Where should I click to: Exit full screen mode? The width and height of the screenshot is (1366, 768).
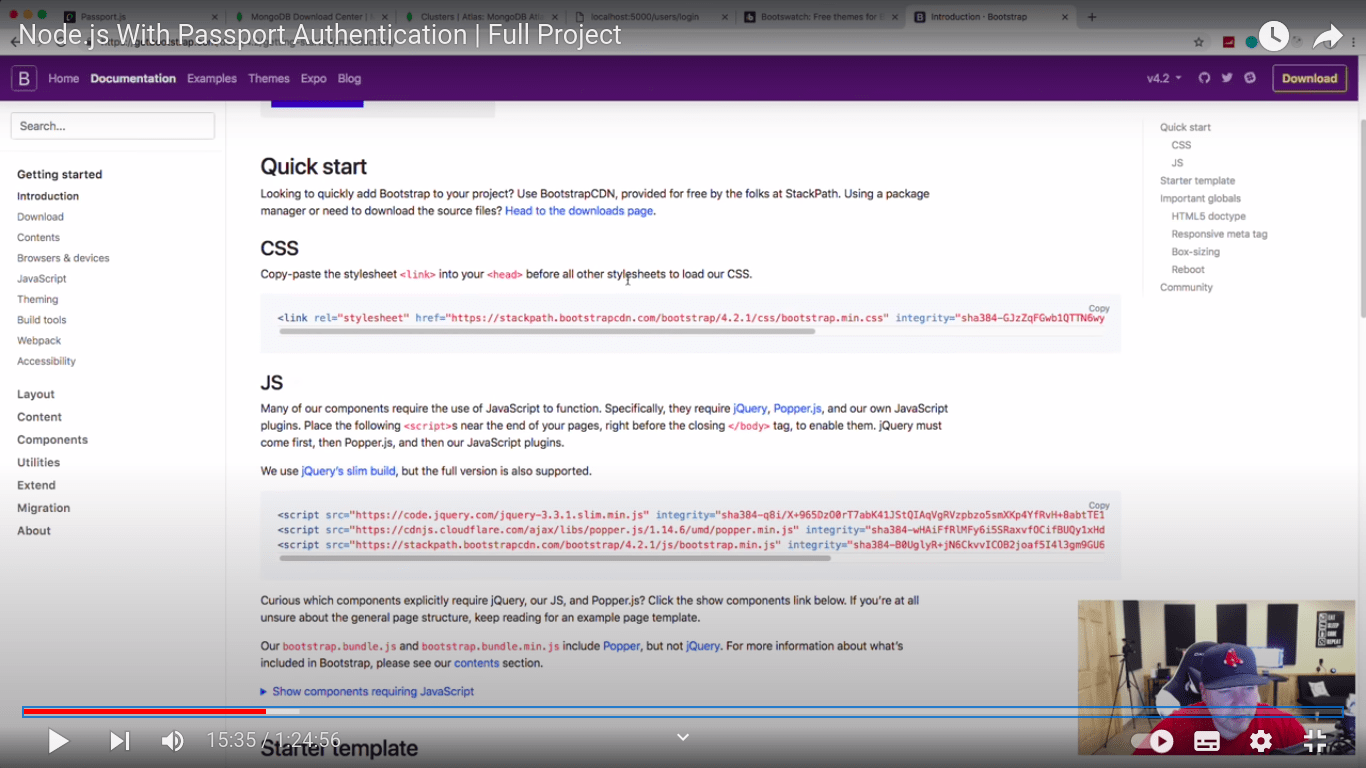(1315, 741)
